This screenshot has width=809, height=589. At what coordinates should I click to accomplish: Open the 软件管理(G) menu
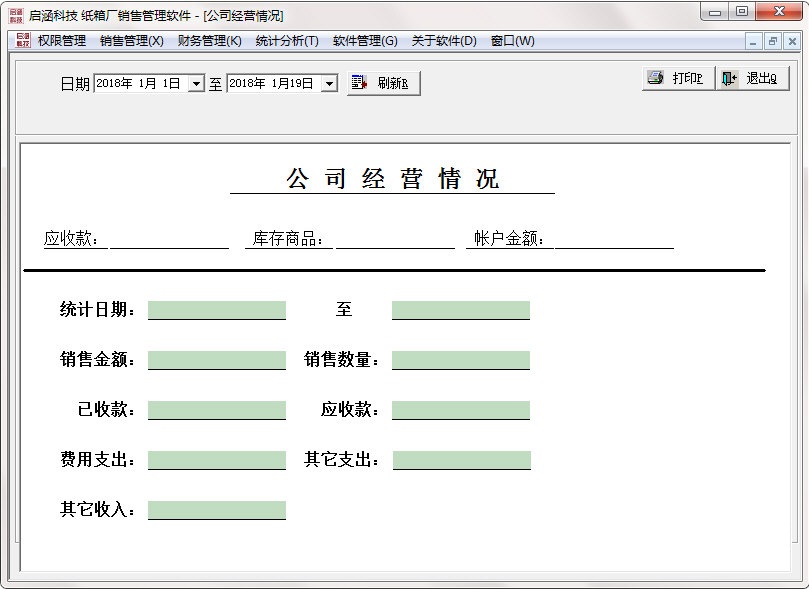pos(365,40)
